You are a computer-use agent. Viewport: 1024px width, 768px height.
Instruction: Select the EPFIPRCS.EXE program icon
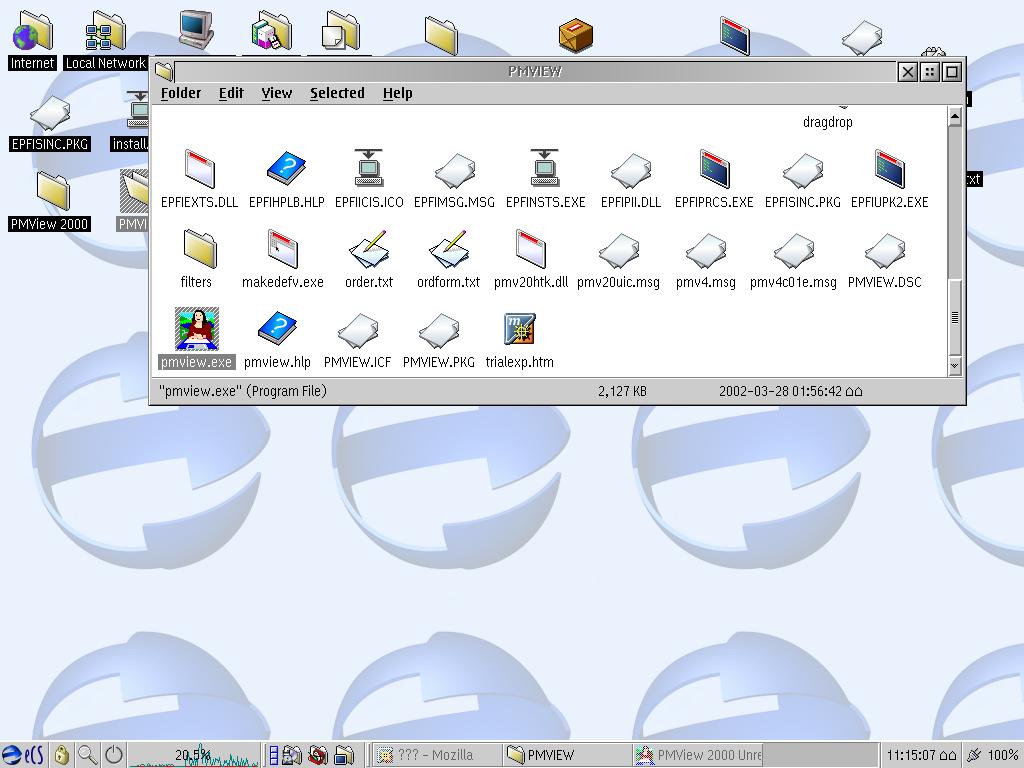[x=714, y=169]
